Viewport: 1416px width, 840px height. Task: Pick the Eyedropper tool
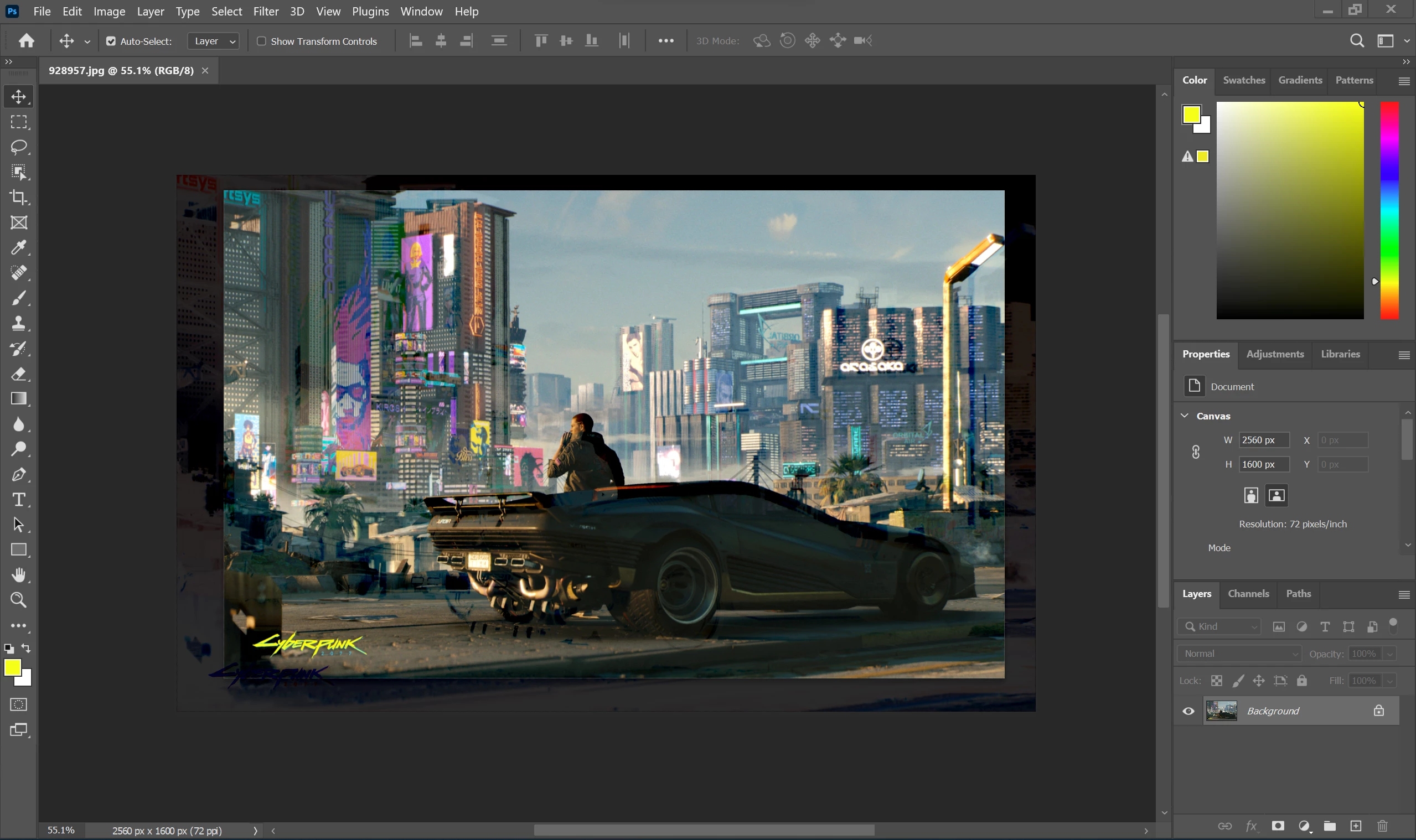[x=19, y=247]
